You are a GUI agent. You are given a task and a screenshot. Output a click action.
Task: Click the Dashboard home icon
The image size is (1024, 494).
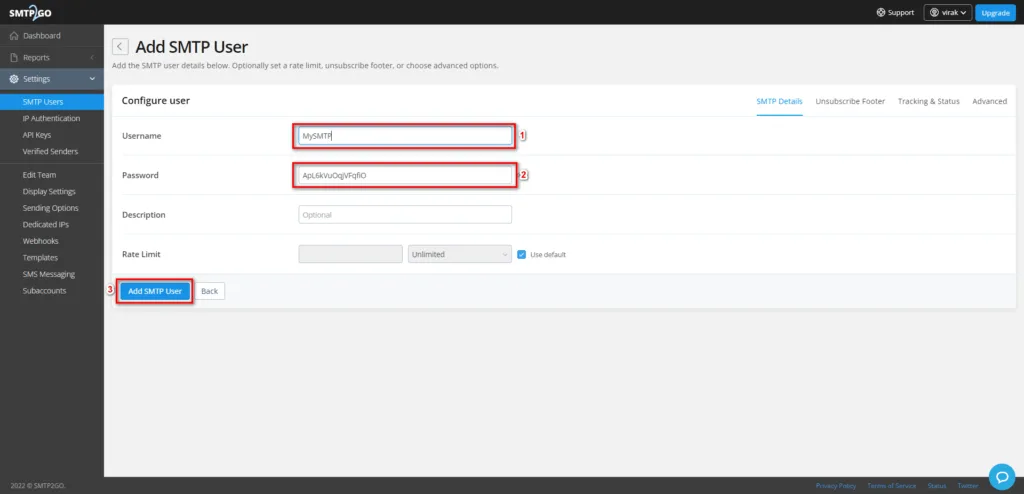(x=14, y=36)
